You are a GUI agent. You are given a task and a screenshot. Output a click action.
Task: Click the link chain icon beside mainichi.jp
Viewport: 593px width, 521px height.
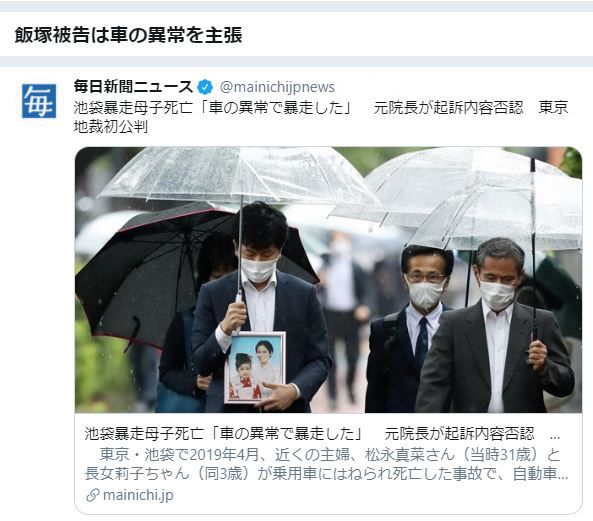[93, 495]
